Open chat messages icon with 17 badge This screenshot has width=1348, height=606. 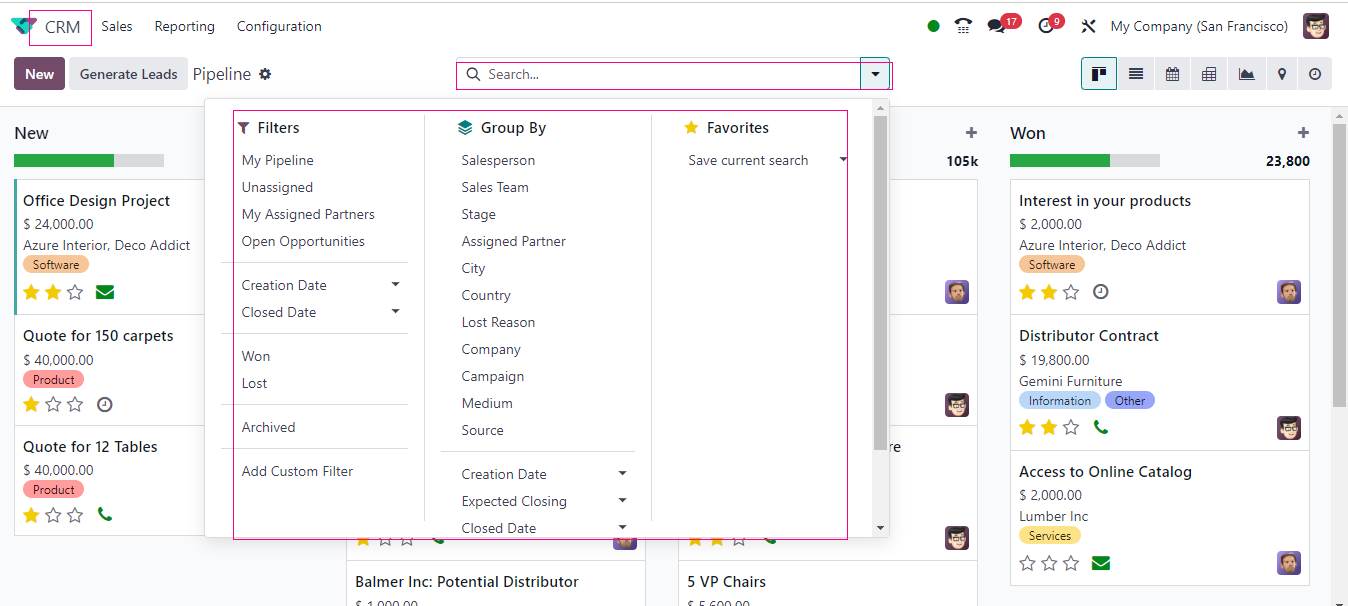coord(996,27)
